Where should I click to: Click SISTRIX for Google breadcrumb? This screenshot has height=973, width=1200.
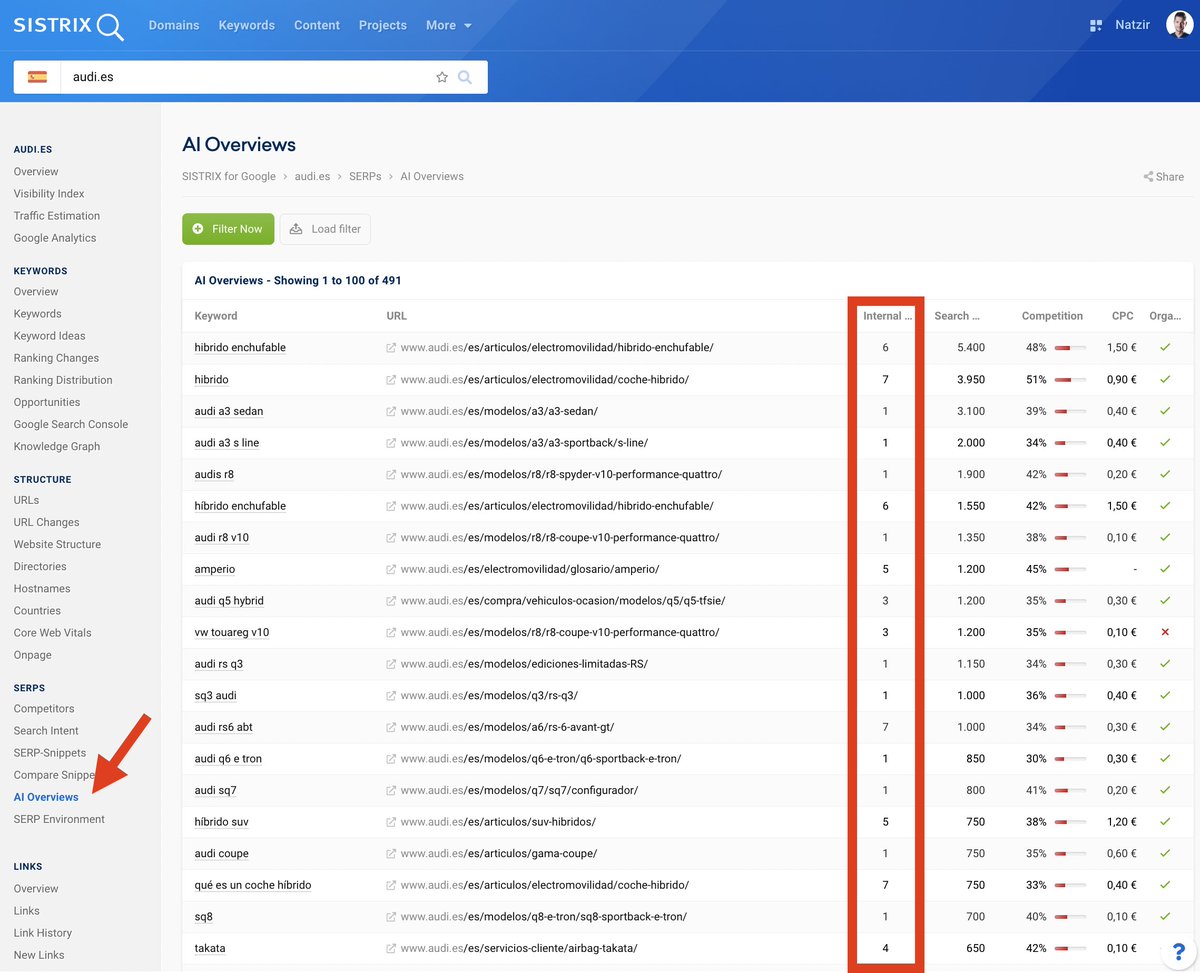tap(229, 177)
